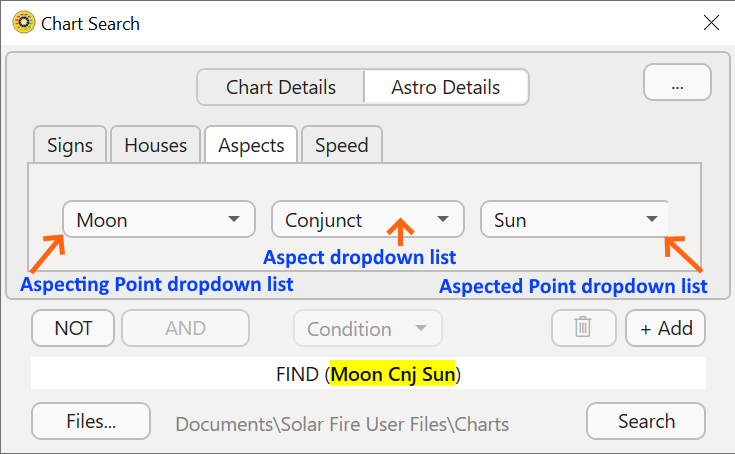This screenshot has height=454, width=735.
Task: Switch to the Speed tab
Action: [342, 145]
